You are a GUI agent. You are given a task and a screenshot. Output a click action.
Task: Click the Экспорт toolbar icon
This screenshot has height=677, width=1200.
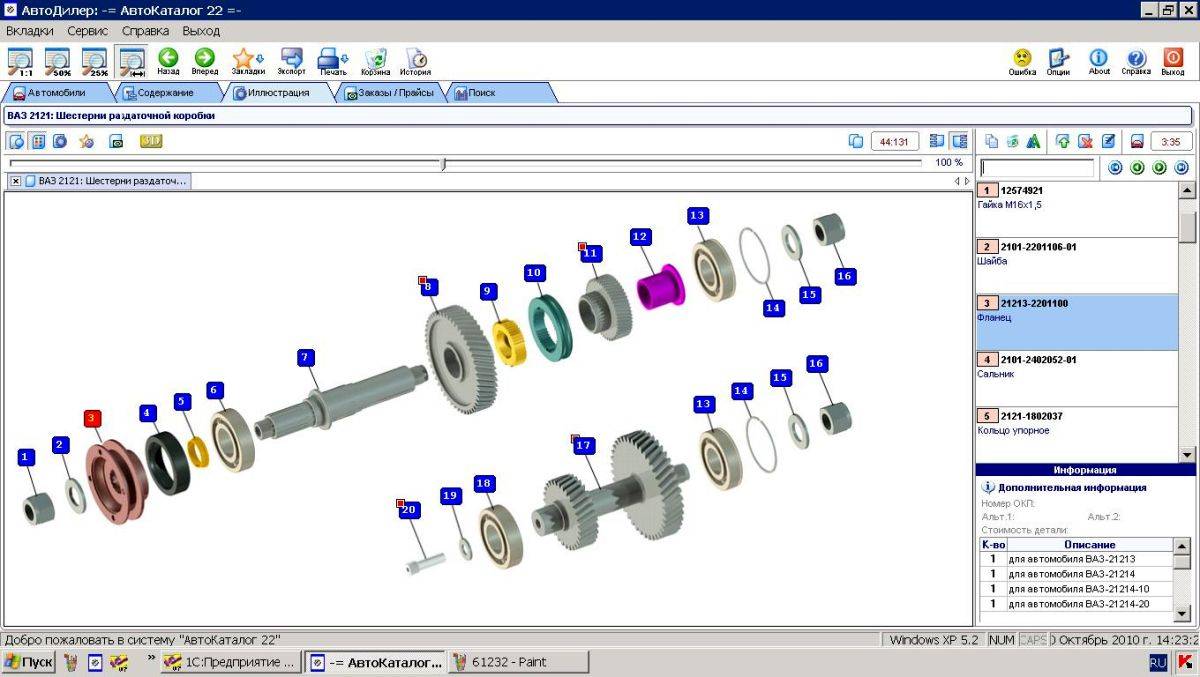click(x=292, y=62)
